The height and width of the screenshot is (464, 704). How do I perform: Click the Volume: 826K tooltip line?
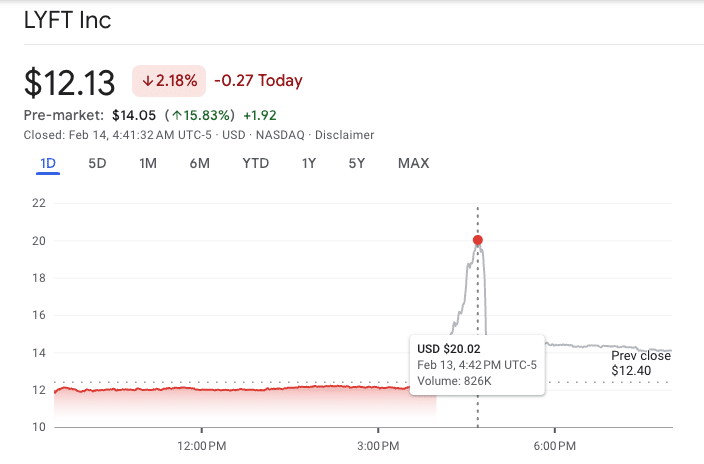click(454, 381)
